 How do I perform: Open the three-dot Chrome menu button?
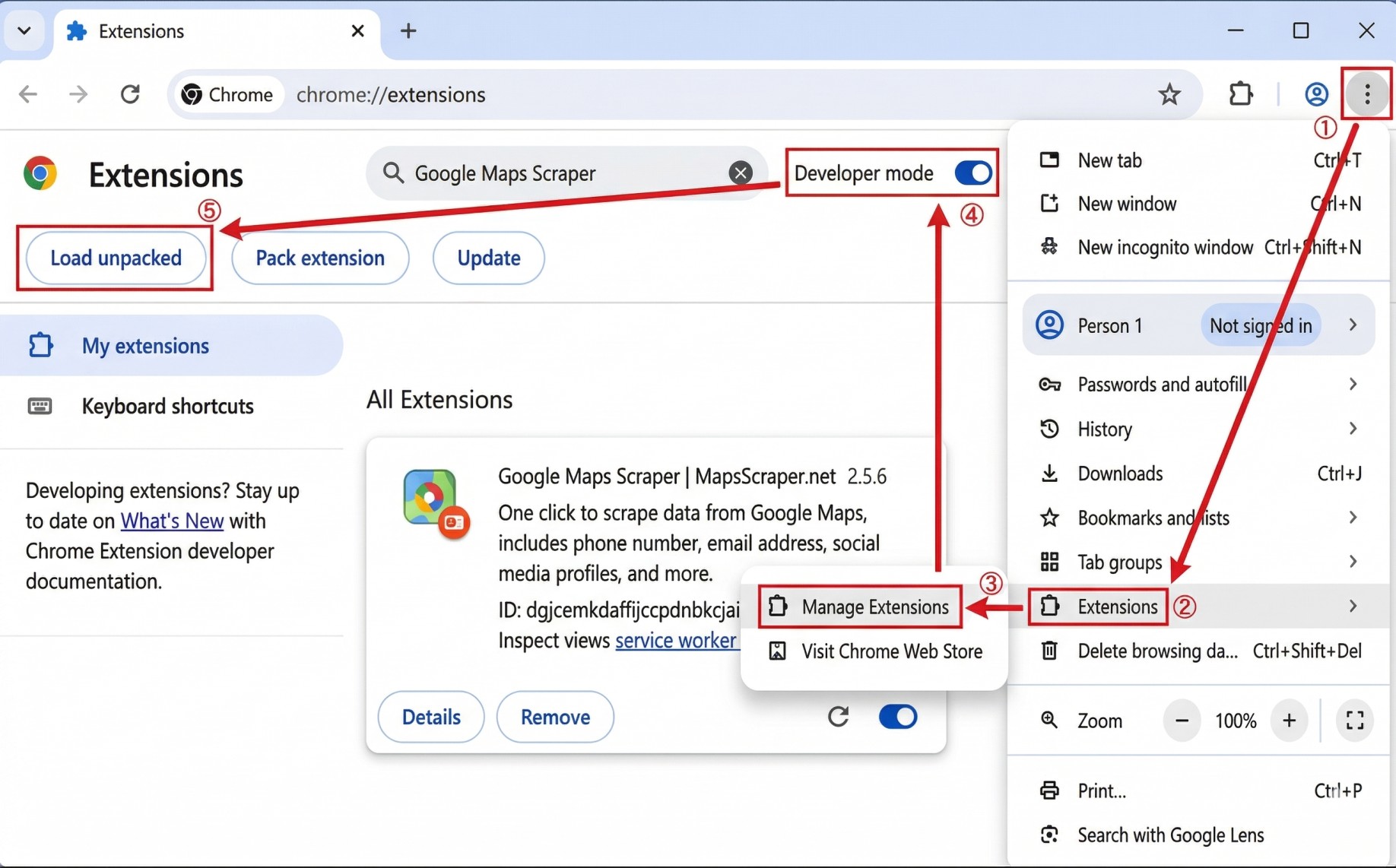click(x=1366, y=94)
